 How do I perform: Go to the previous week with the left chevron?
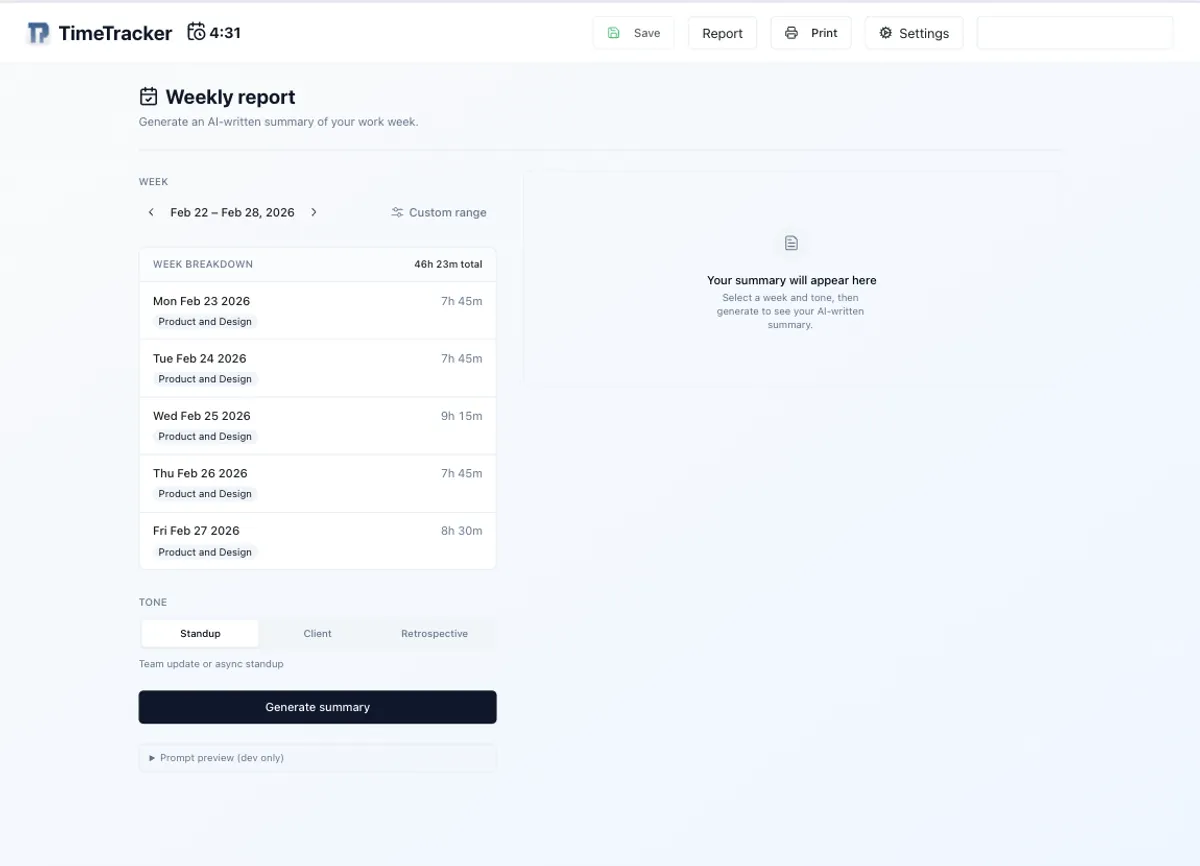pyautogui.click(x=151, y=212)
